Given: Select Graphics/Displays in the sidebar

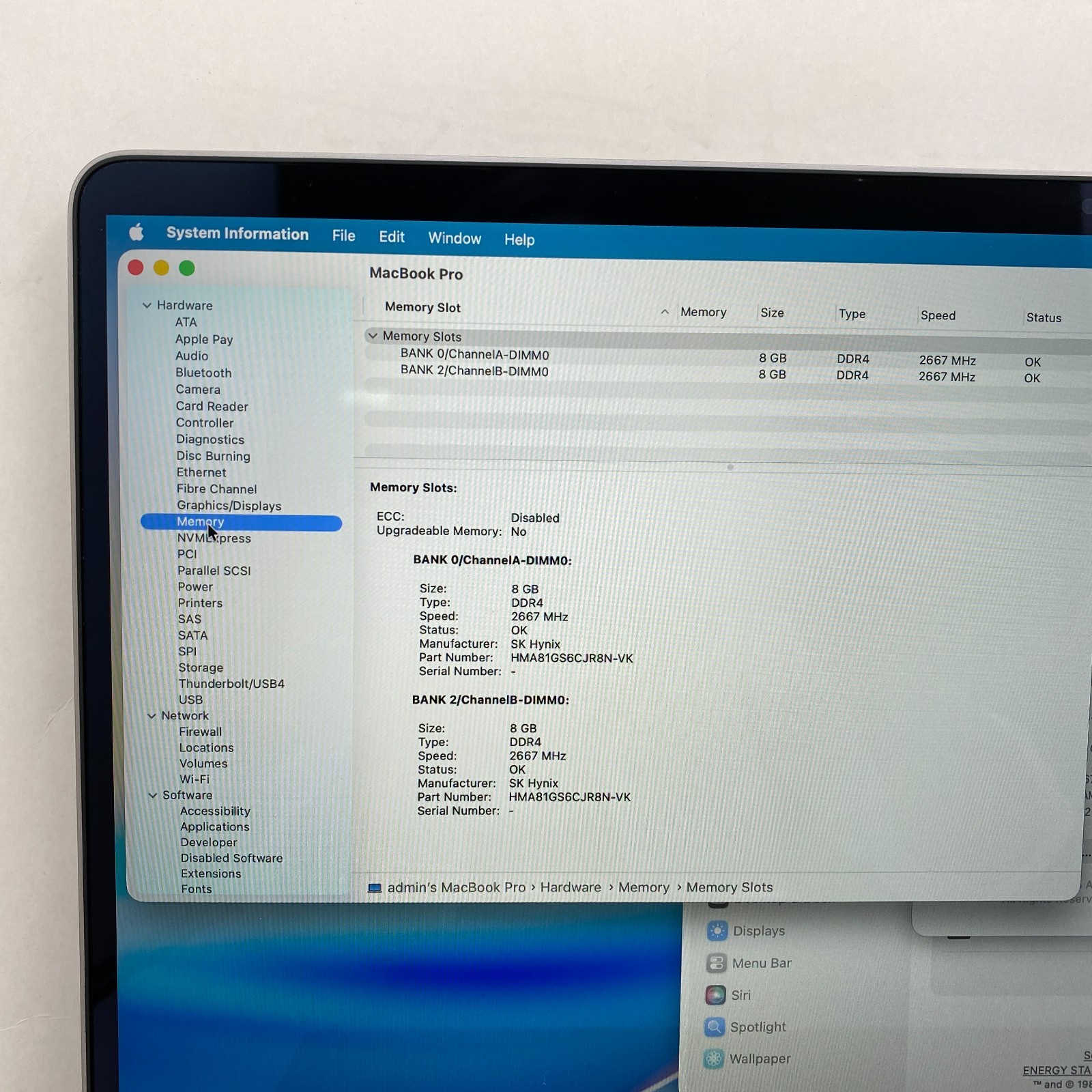Looking at the screenshot, I should pos(229,505).
